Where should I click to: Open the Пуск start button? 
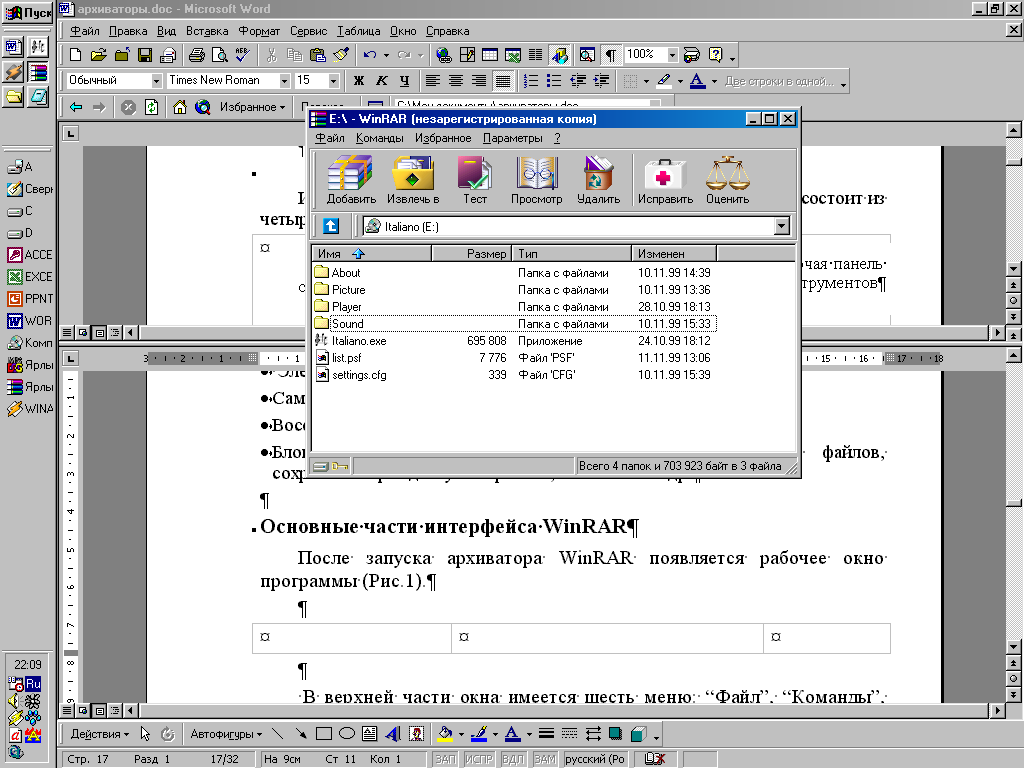click(x=27, y=12)
